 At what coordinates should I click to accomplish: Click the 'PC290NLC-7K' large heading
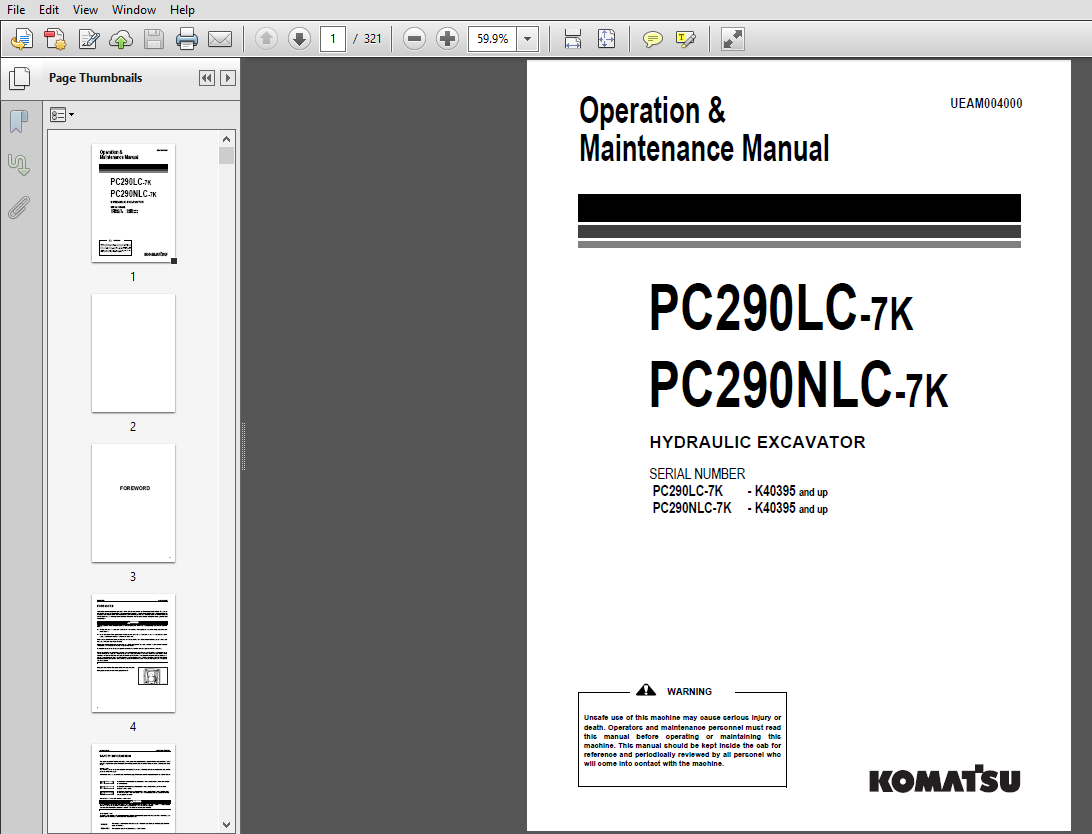tap(798, 384)
